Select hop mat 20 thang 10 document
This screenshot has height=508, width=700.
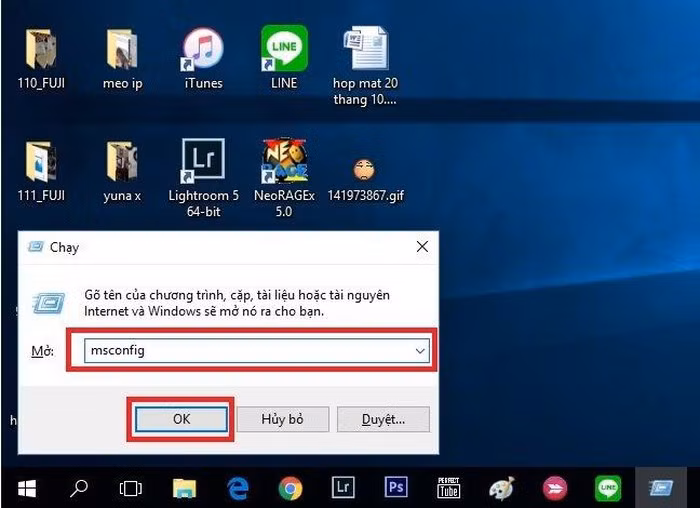click(365, 66)
